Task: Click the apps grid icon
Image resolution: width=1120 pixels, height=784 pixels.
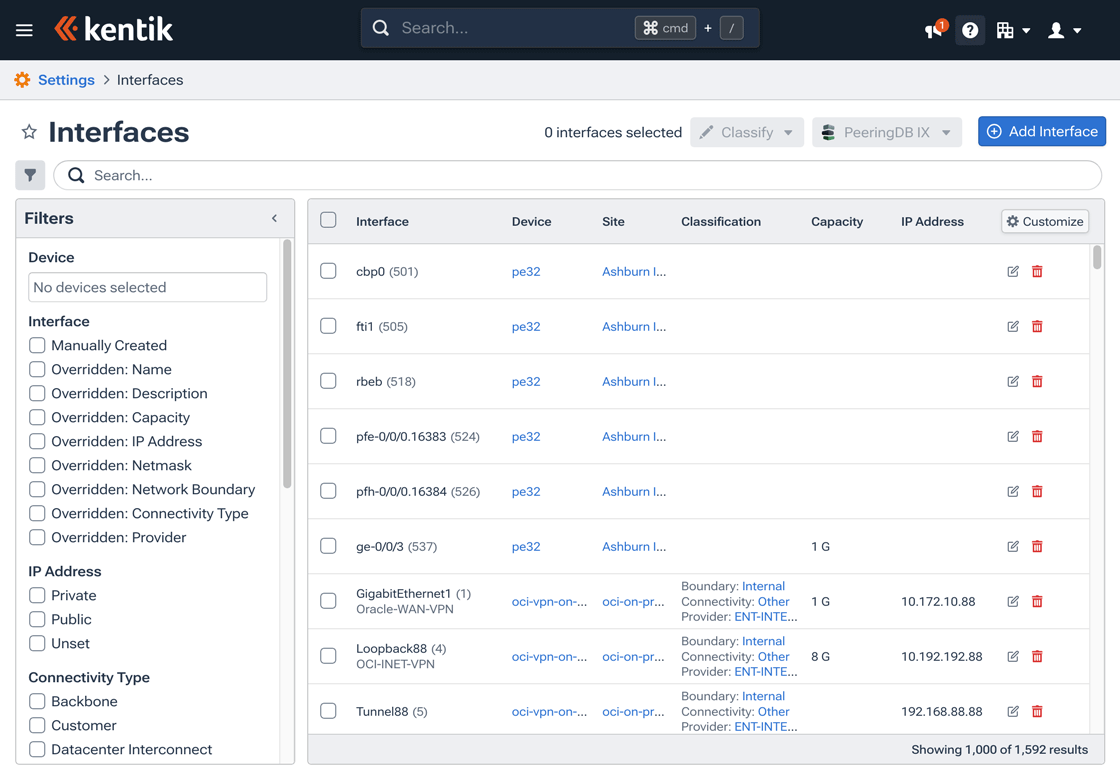Action: coord(1007,30)
